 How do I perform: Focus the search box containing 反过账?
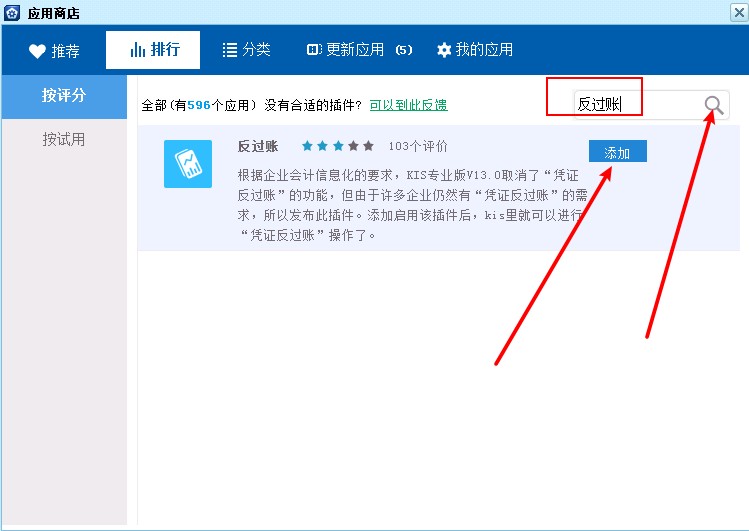coord(635,105)
